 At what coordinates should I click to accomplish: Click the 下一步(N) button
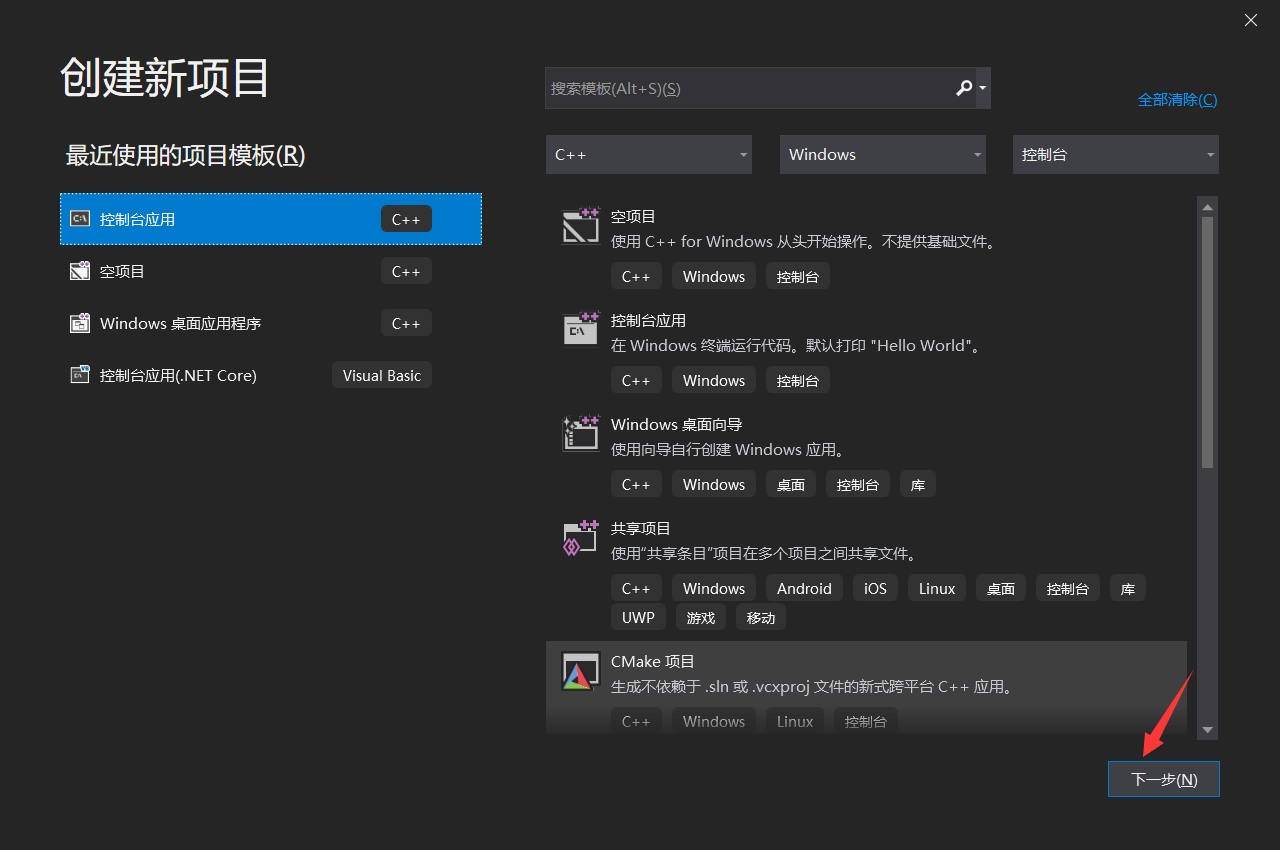pos(1163,779)
